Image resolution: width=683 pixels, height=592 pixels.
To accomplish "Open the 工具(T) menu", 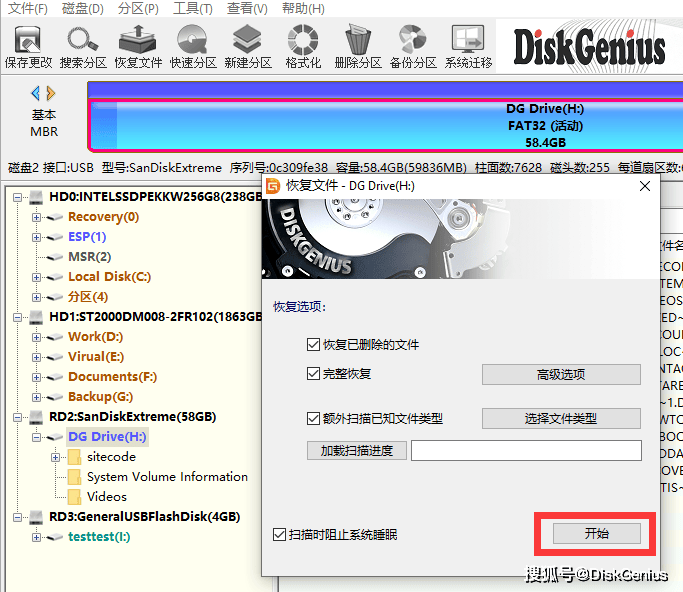I will tap(191, 9).
